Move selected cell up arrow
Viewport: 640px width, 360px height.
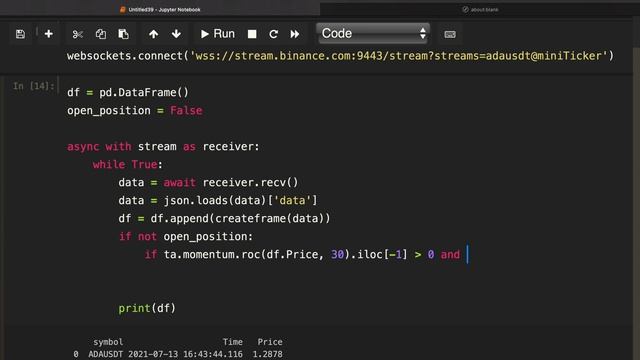(153, 34)
